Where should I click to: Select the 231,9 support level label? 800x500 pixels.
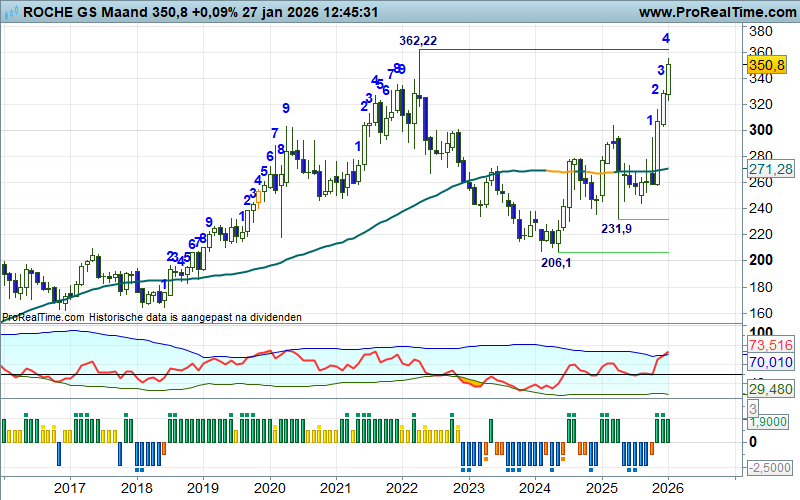[616, 229]
